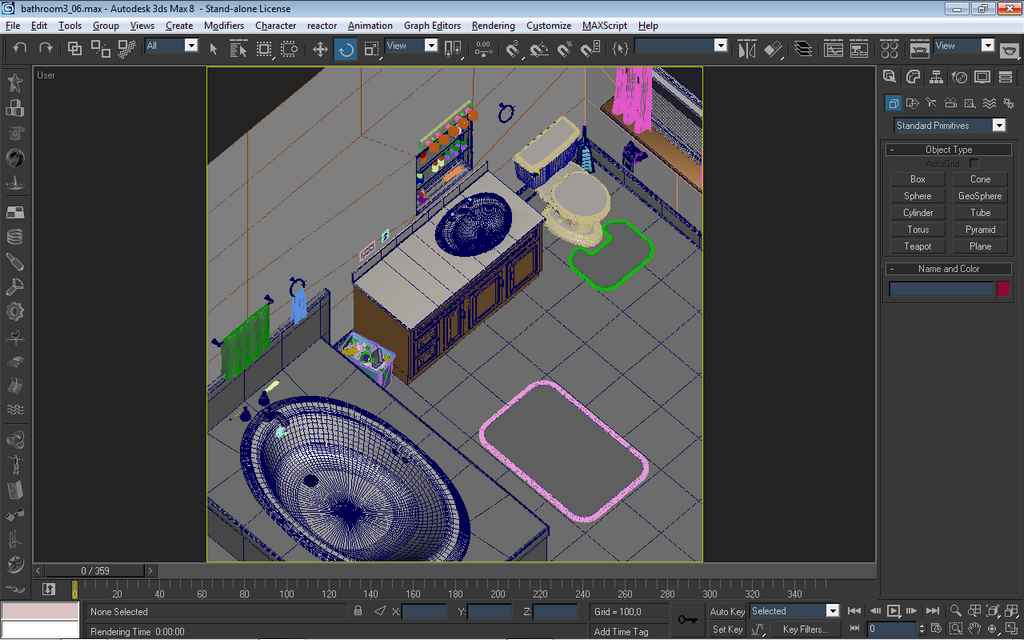Collapse the Object Type rollout
This screenshot has width=1024, height=640.
[948, 149]
